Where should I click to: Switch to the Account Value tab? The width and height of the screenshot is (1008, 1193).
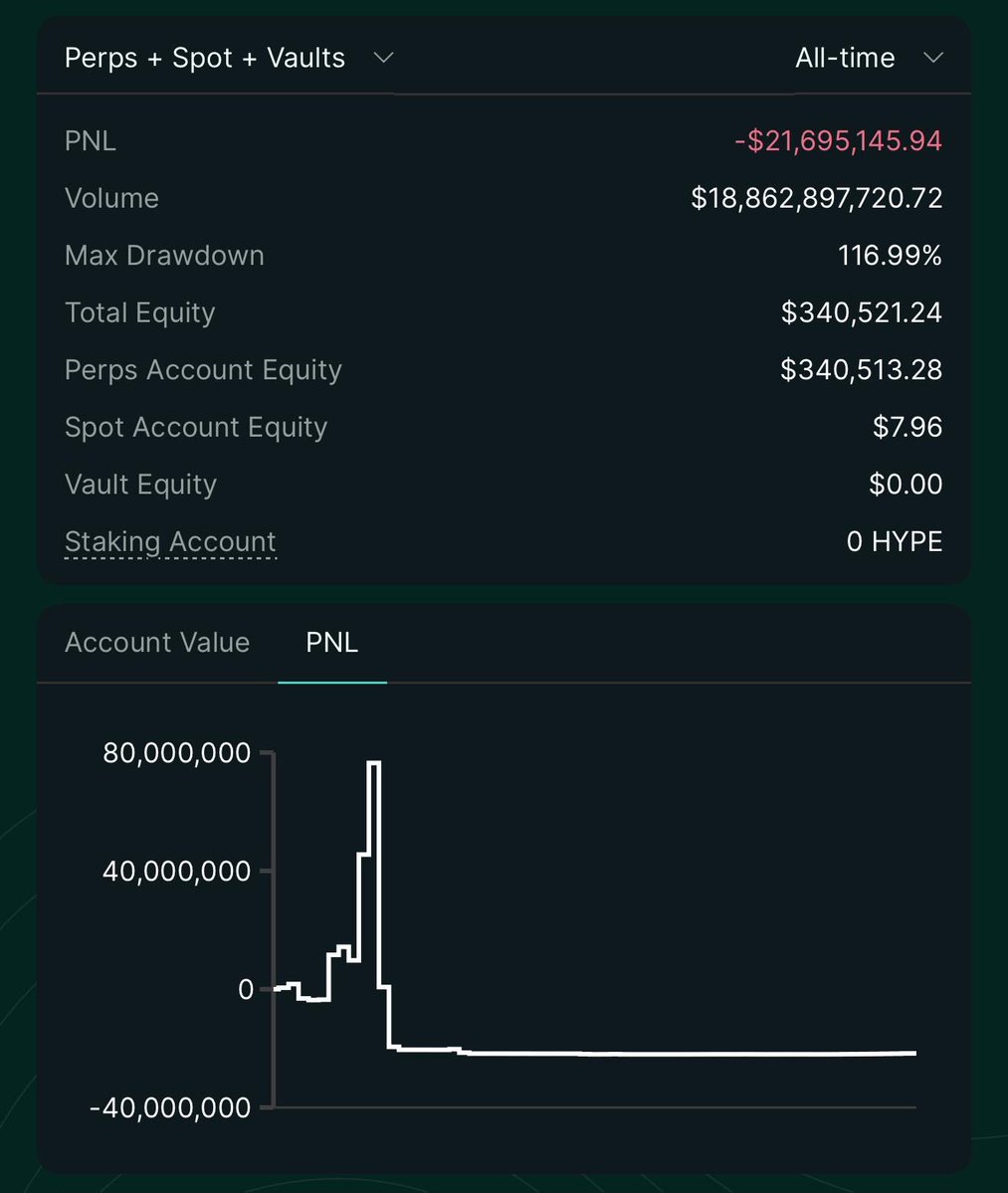(157, 642)
